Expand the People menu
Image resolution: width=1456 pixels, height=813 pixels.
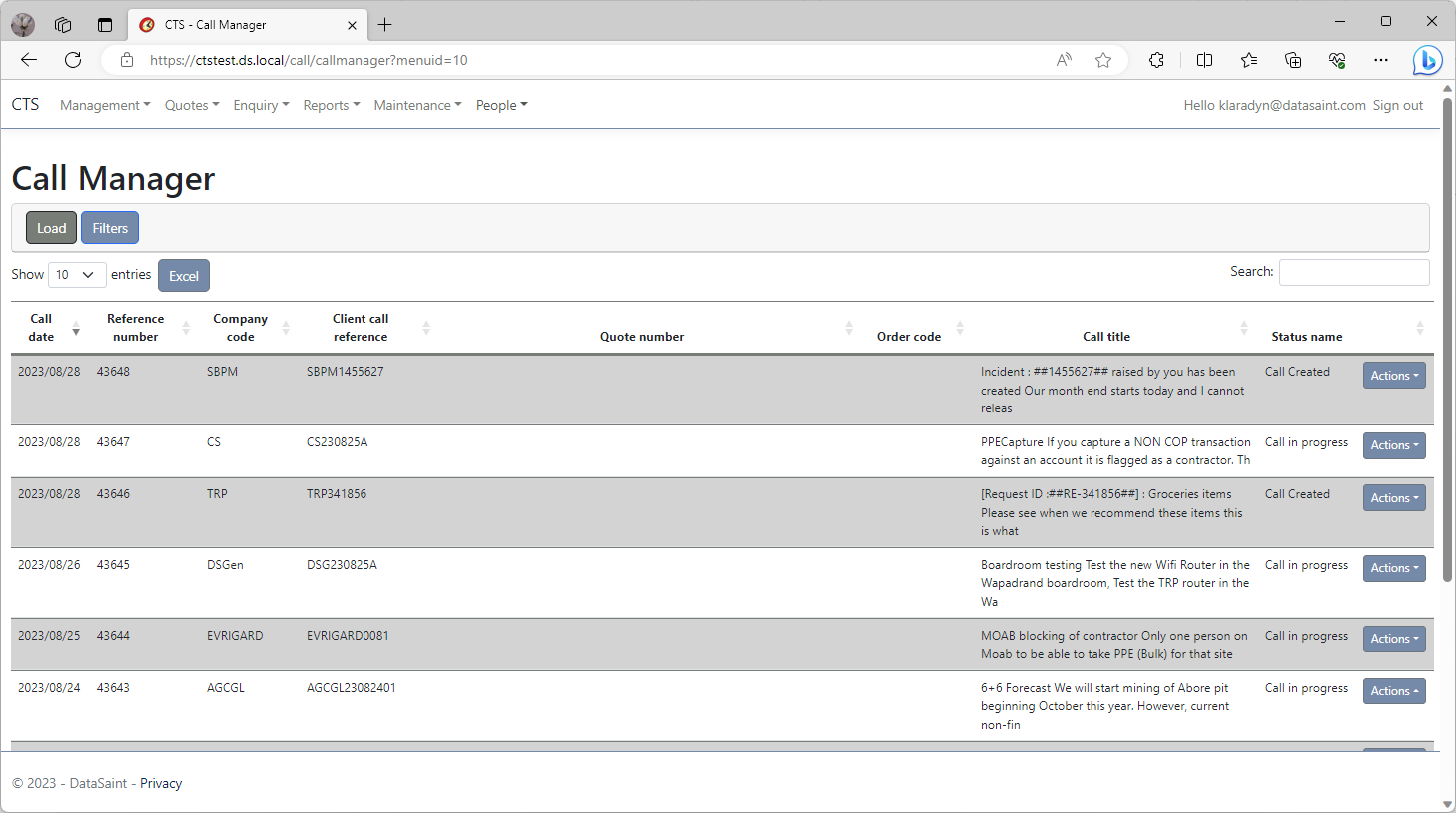pos(501,105)
